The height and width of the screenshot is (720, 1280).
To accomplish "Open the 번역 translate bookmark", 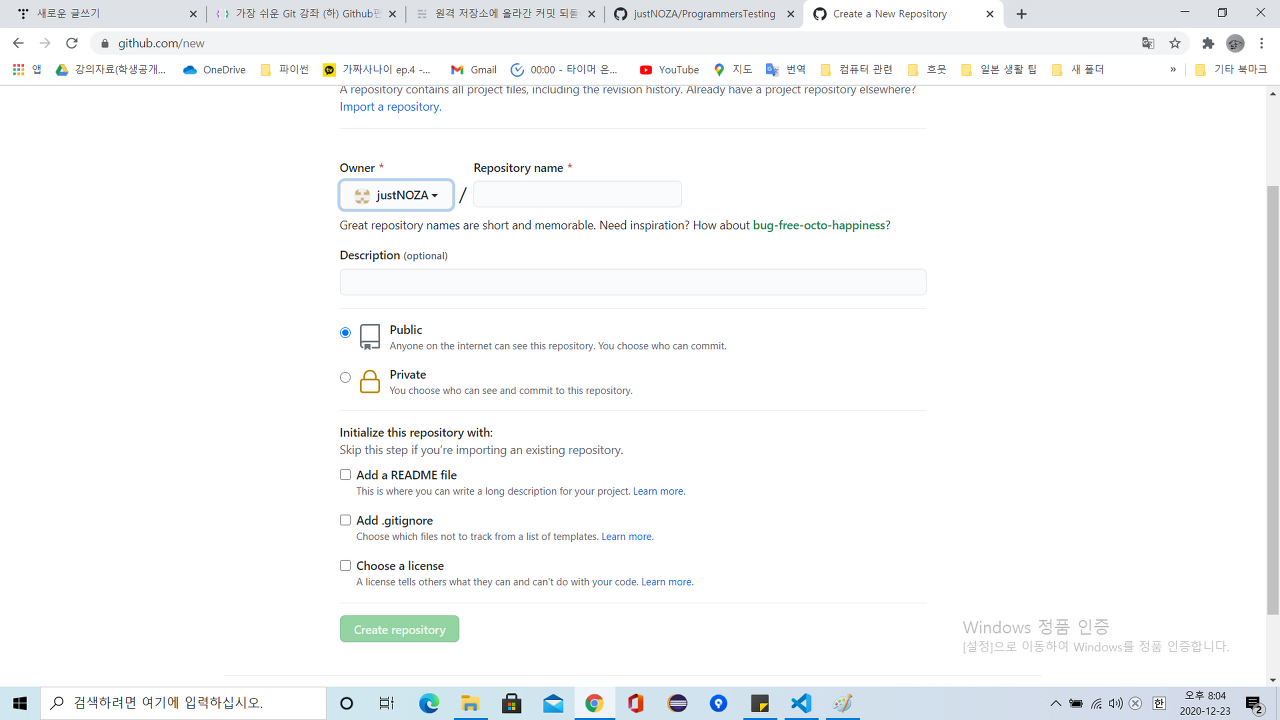I will point(786,69).
